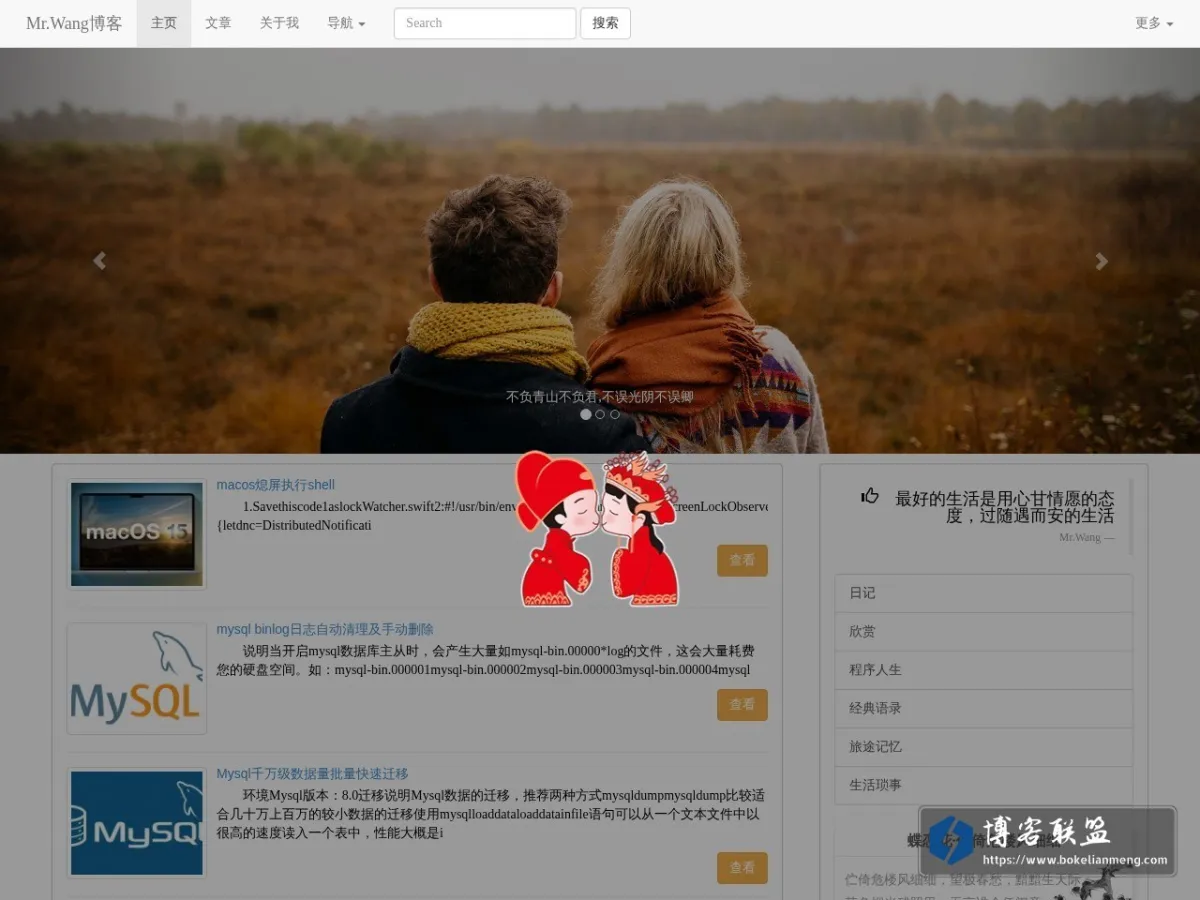1200x900 pixels.
Task: Click 查看 for the macos shell article
Action: 742,561
